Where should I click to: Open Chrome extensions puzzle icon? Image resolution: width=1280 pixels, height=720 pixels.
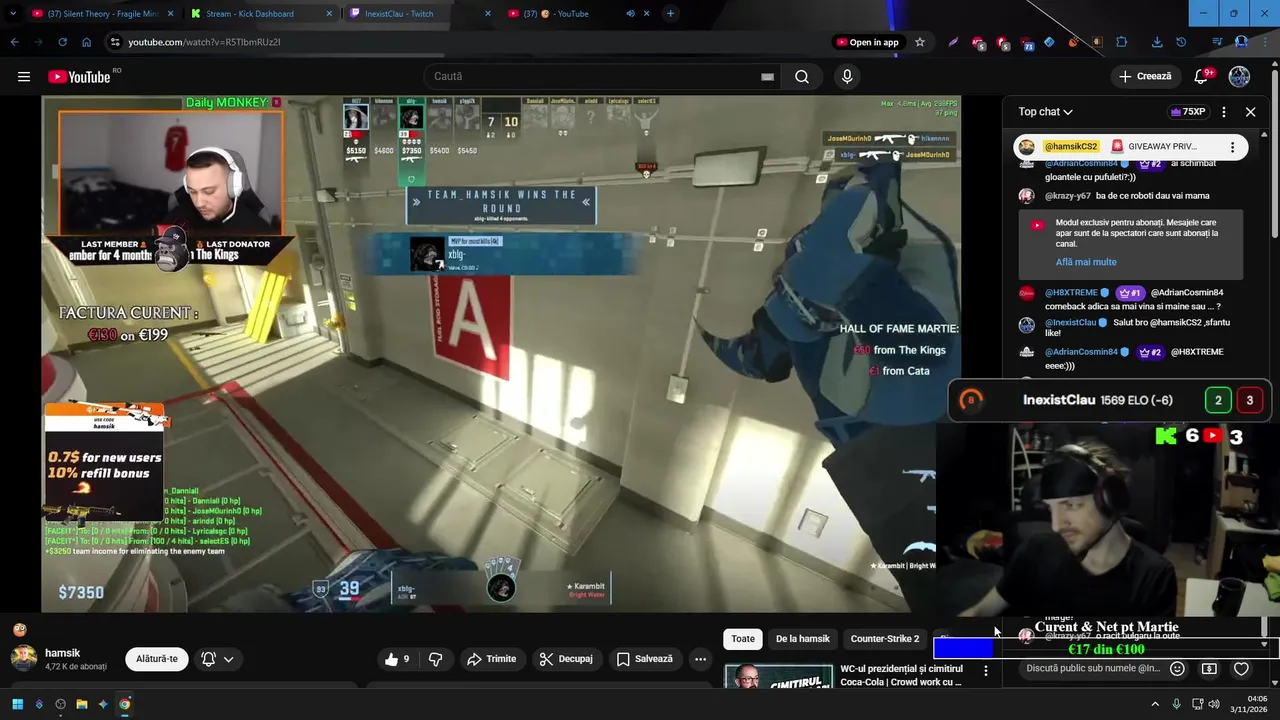1121,42
